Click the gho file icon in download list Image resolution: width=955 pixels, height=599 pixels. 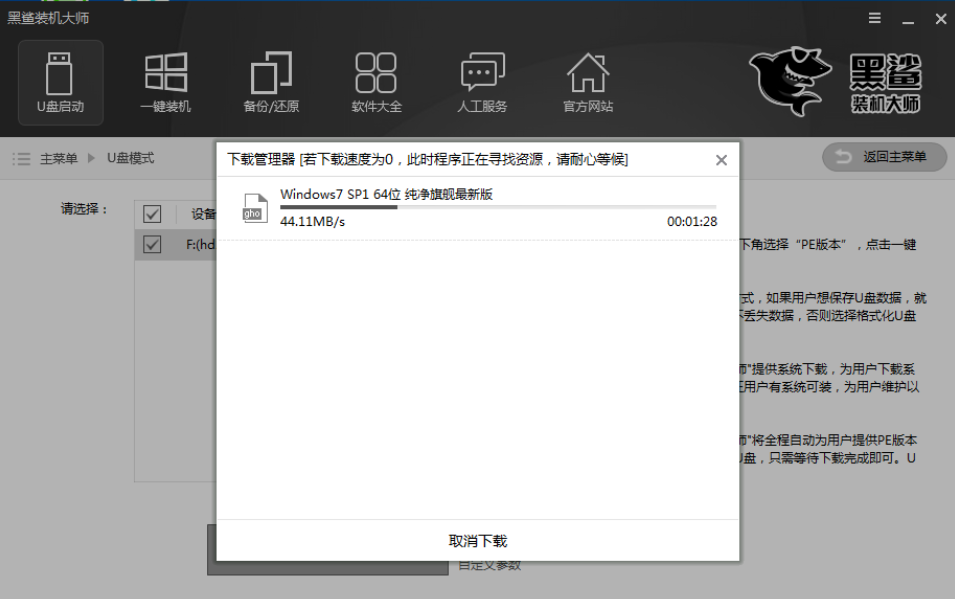(x=255, y=208)
